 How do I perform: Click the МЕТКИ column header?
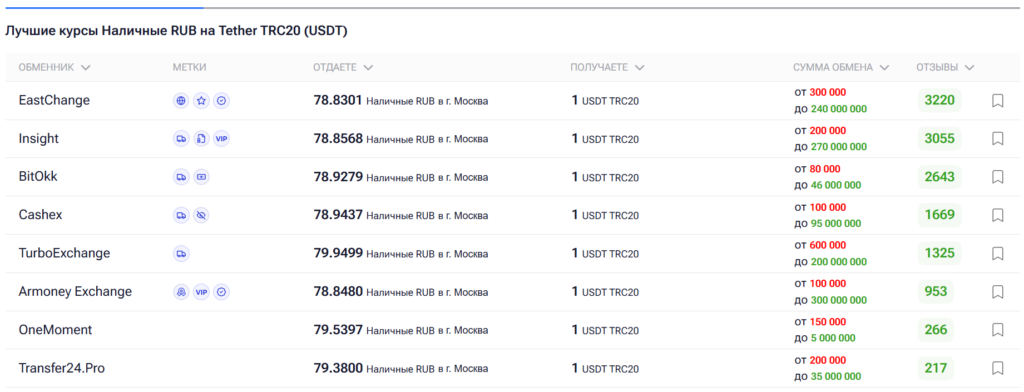(x=189, y=67)
